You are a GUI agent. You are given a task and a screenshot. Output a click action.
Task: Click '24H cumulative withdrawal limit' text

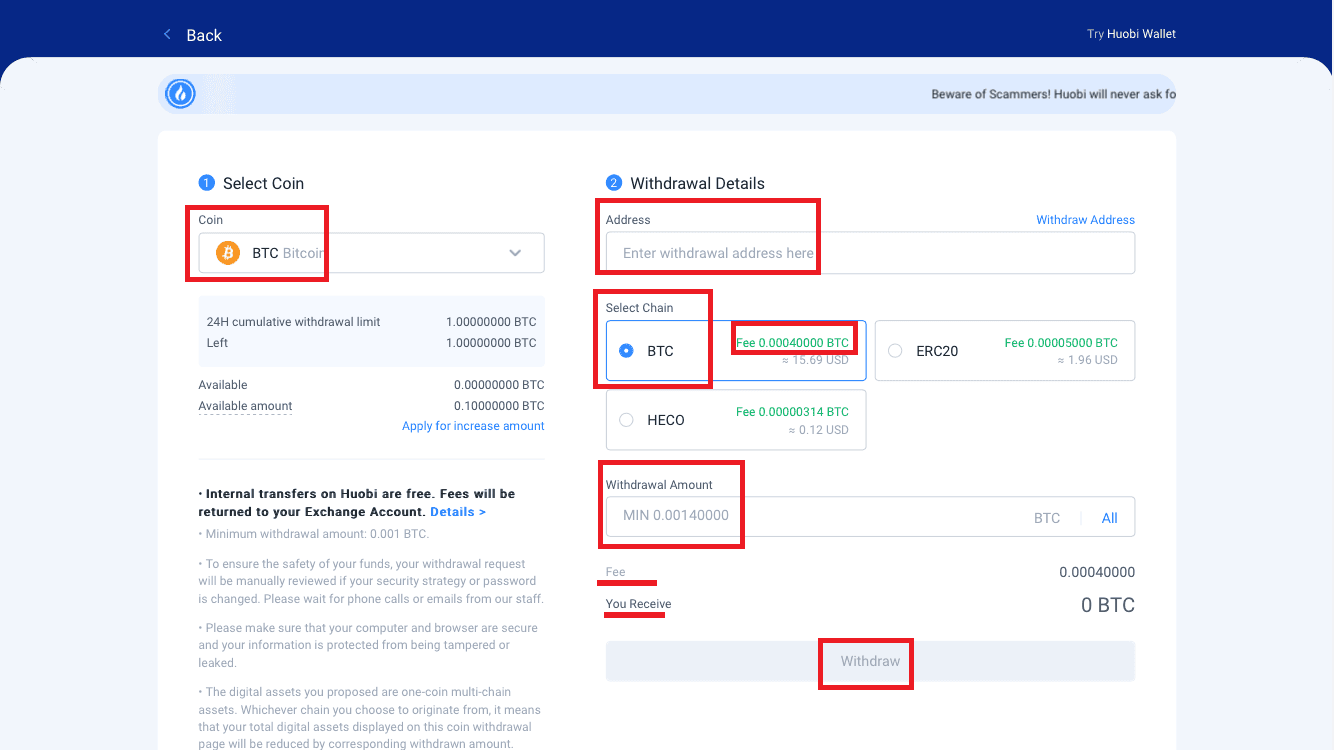pos(293,322)
